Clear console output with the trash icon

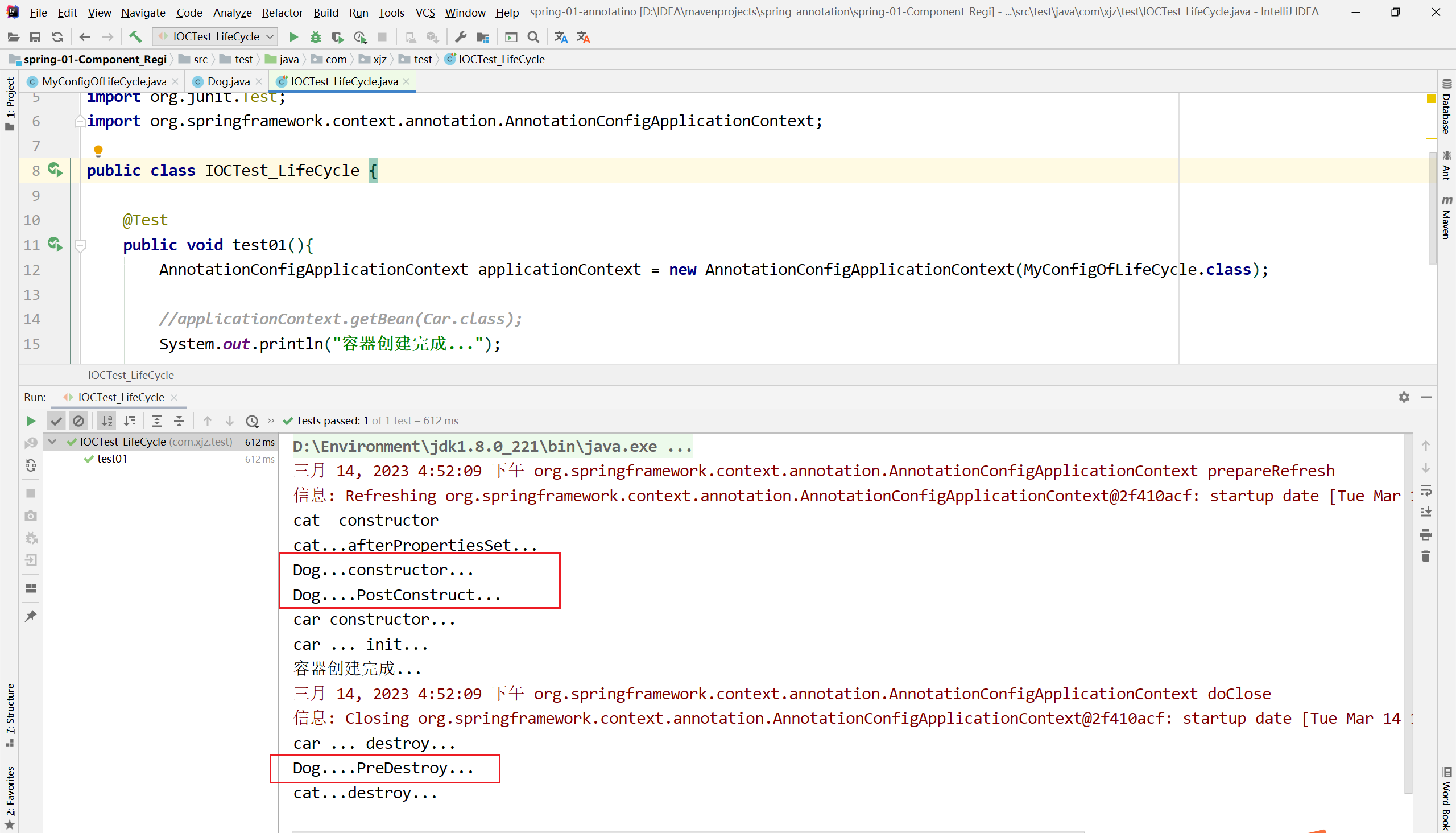[1426, 556]
